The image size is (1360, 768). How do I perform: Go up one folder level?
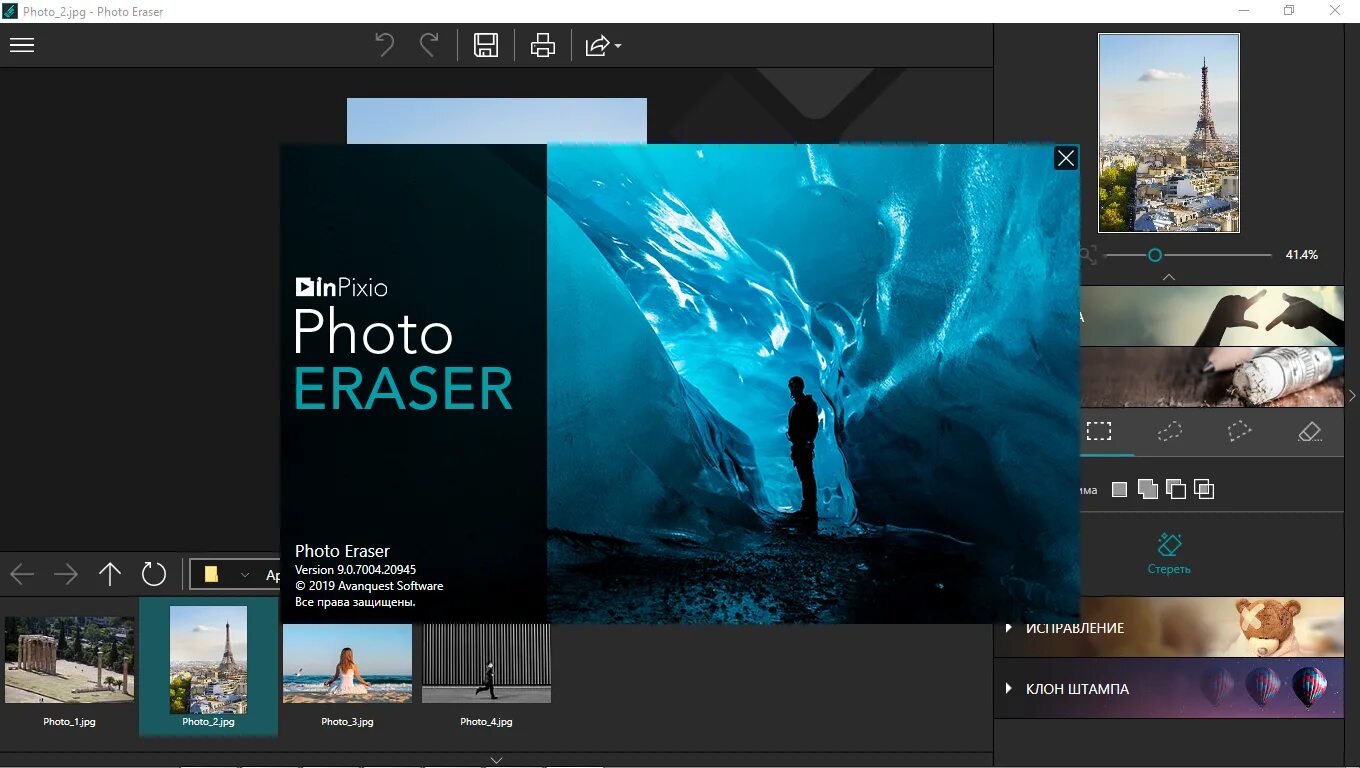(110, 574)
